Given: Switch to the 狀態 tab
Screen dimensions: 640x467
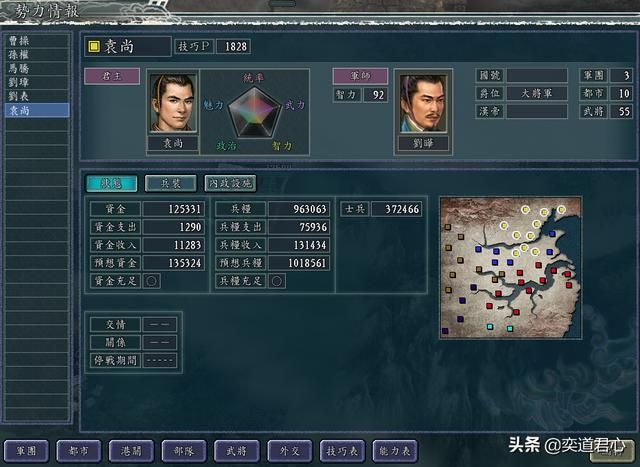Looking at the screenshot, I should point(111,183).
